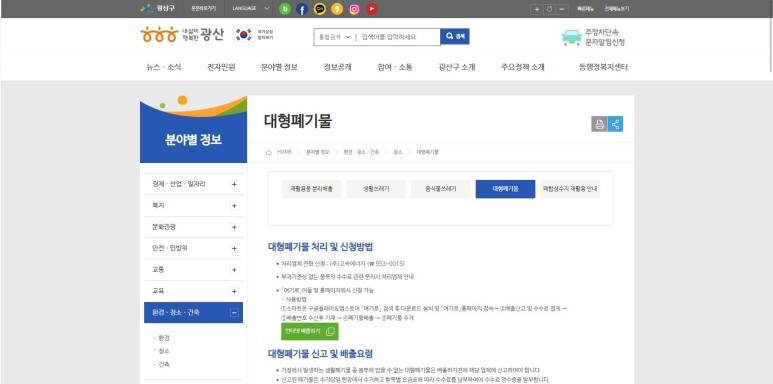Screen dimensions: 773x384
Task: Share the page using the blue share icon
Action: click(x=615, y=124)
